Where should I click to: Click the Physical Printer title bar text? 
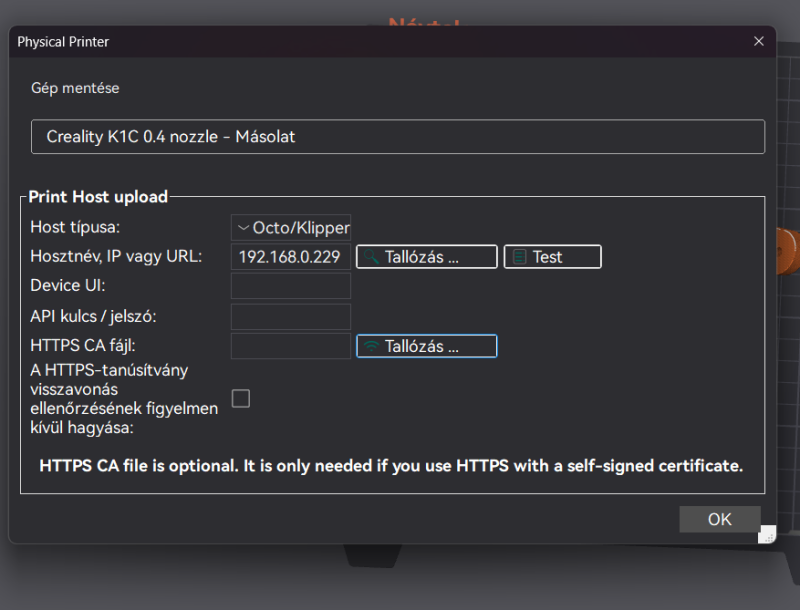[63, 42]
